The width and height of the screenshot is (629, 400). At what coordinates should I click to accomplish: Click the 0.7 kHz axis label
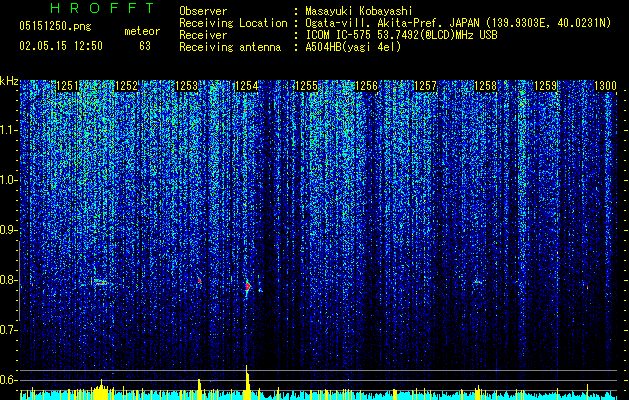pos(9,330)
